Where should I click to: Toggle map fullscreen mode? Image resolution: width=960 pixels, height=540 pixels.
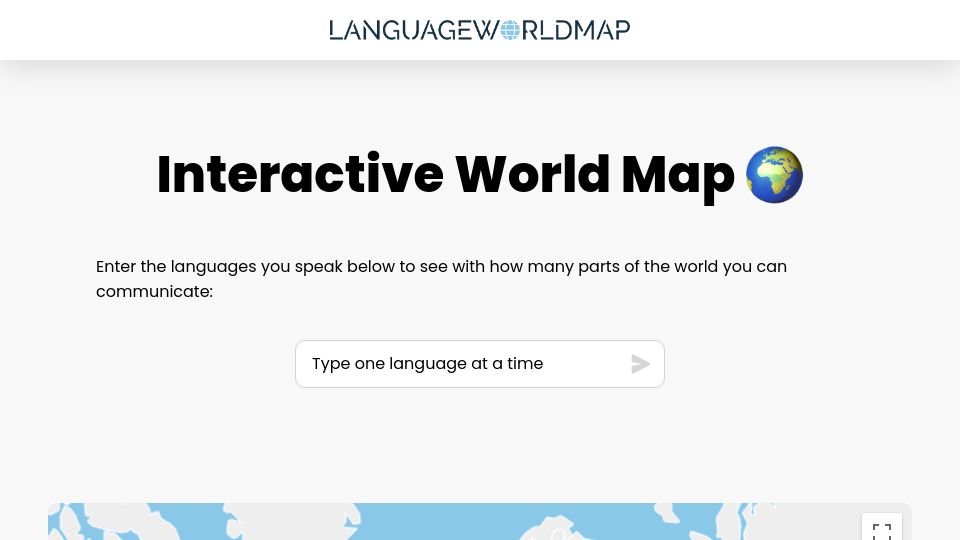pos(882,529)
